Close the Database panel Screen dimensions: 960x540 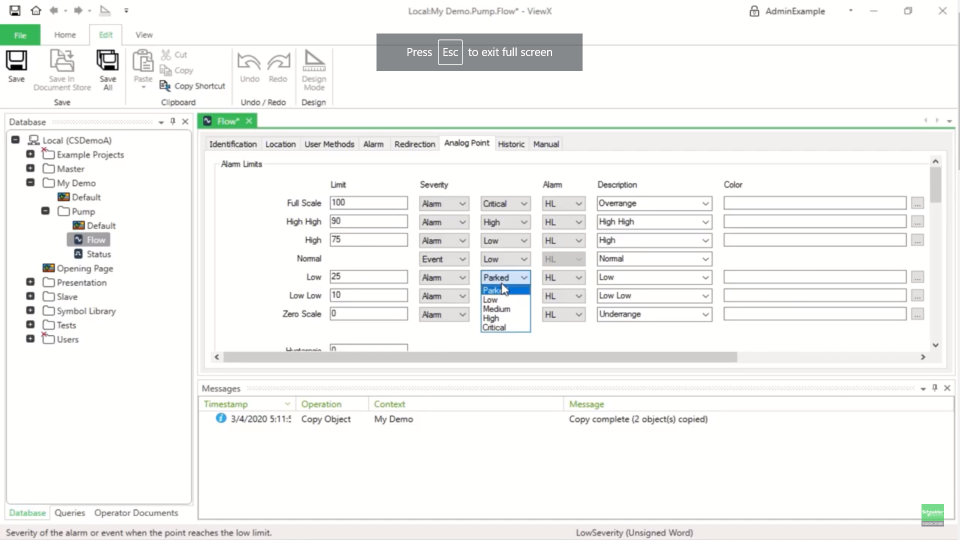point(185,121)
